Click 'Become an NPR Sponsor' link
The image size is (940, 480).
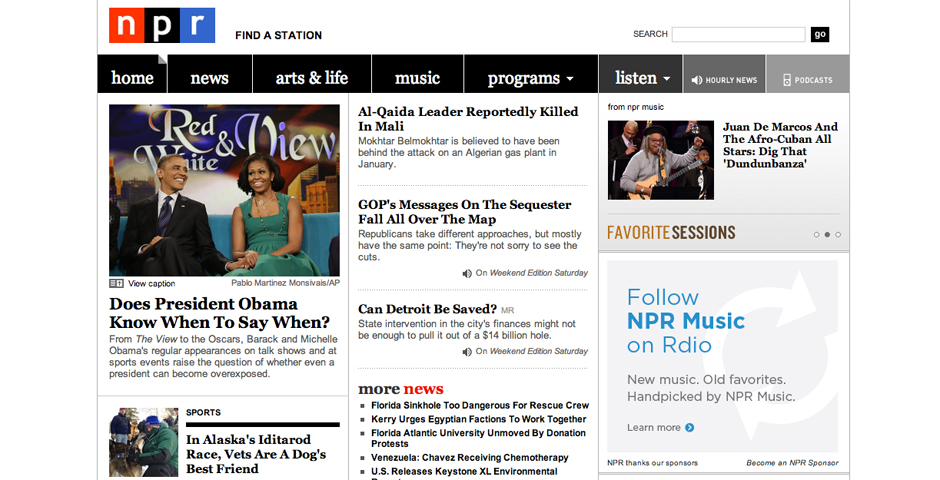coord(792,463)
